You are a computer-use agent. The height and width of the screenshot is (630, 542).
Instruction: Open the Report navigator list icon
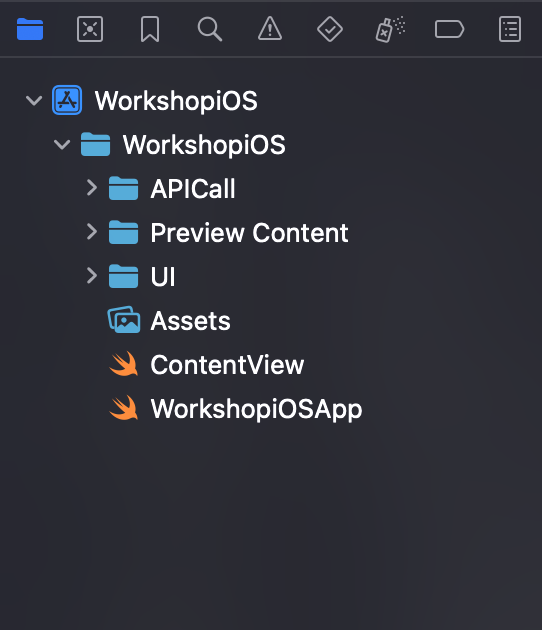(x=510, y=29)
